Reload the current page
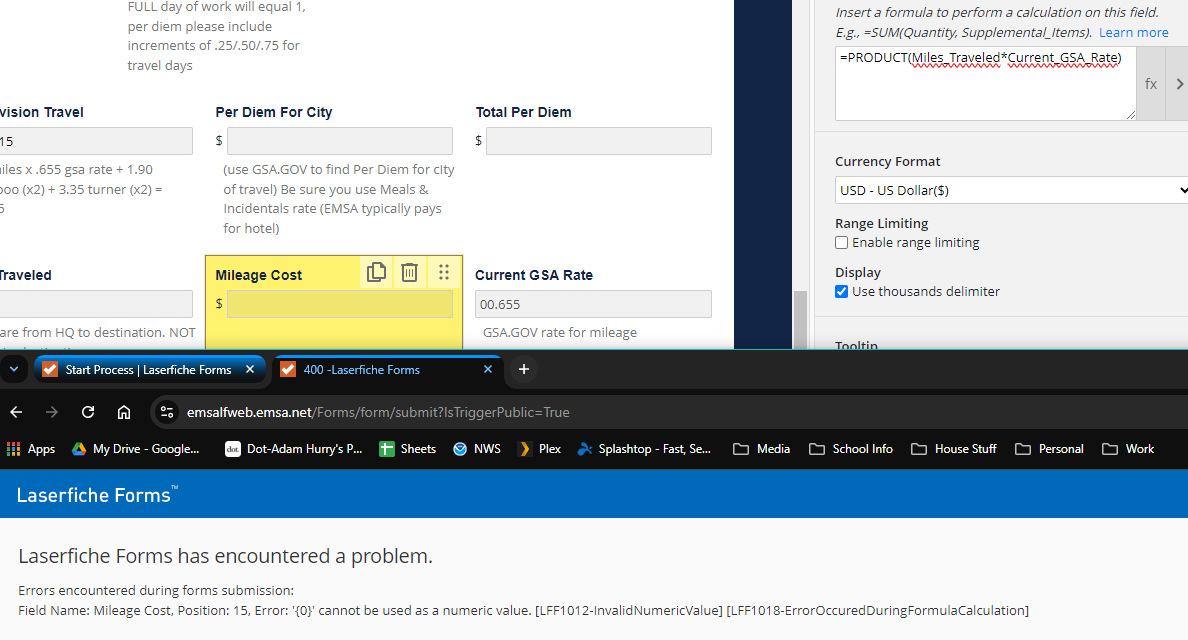The image size is (1188, 640). (x=88, y=412)
